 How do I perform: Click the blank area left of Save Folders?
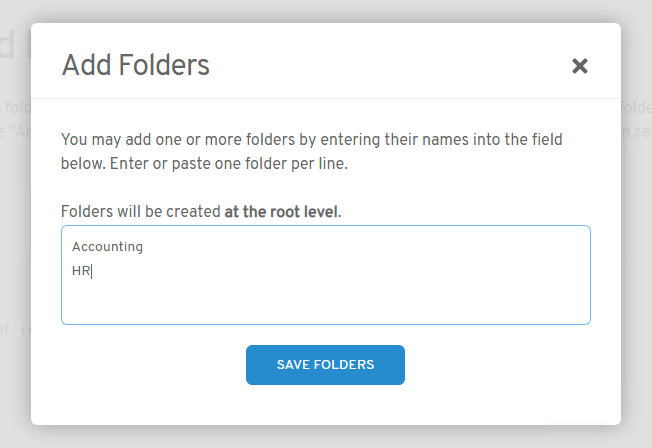pos(150,365)
